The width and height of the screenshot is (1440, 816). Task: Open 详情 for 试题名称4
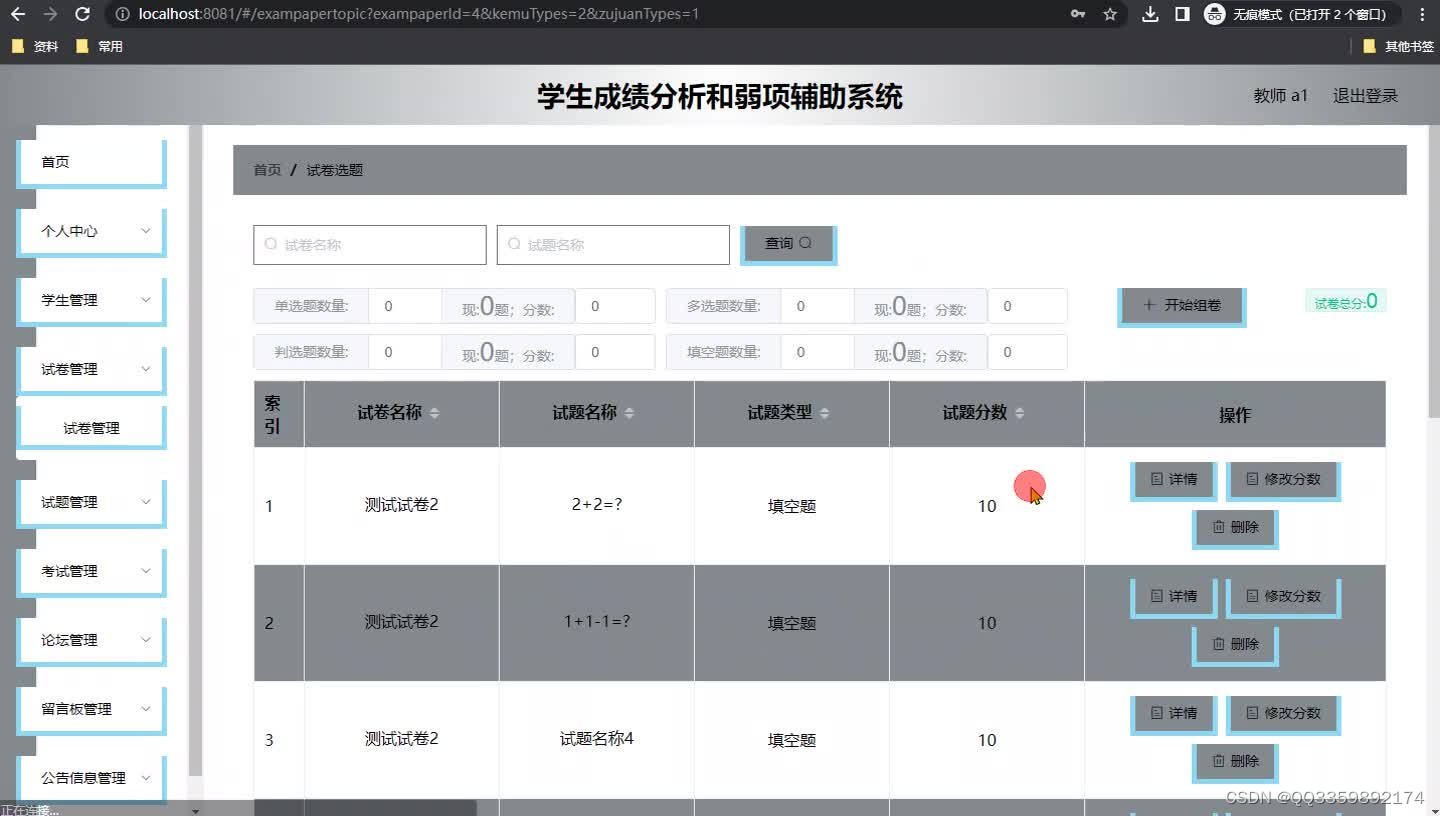[x=1174, y=714]
